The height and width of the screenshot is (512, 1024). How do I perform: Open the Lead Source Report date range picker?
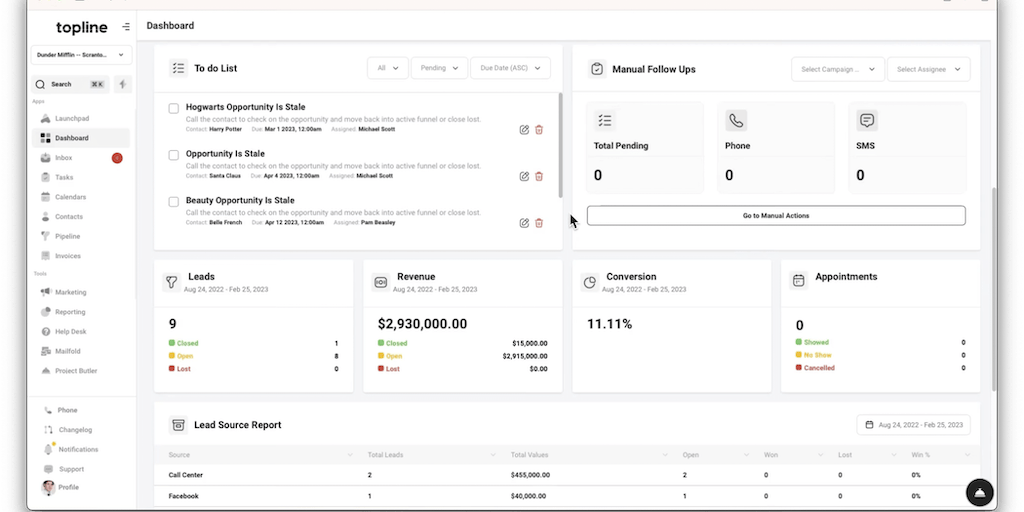point(913,425)
